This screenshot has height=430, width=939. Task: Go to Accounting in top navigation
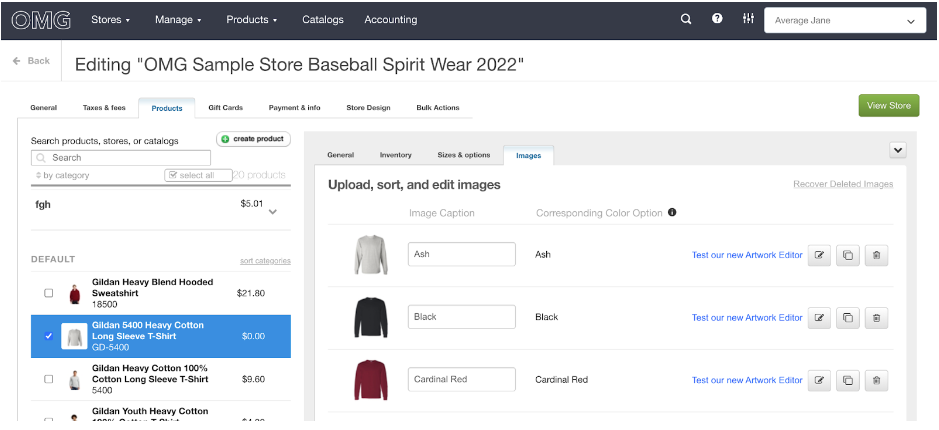[391, 20]
